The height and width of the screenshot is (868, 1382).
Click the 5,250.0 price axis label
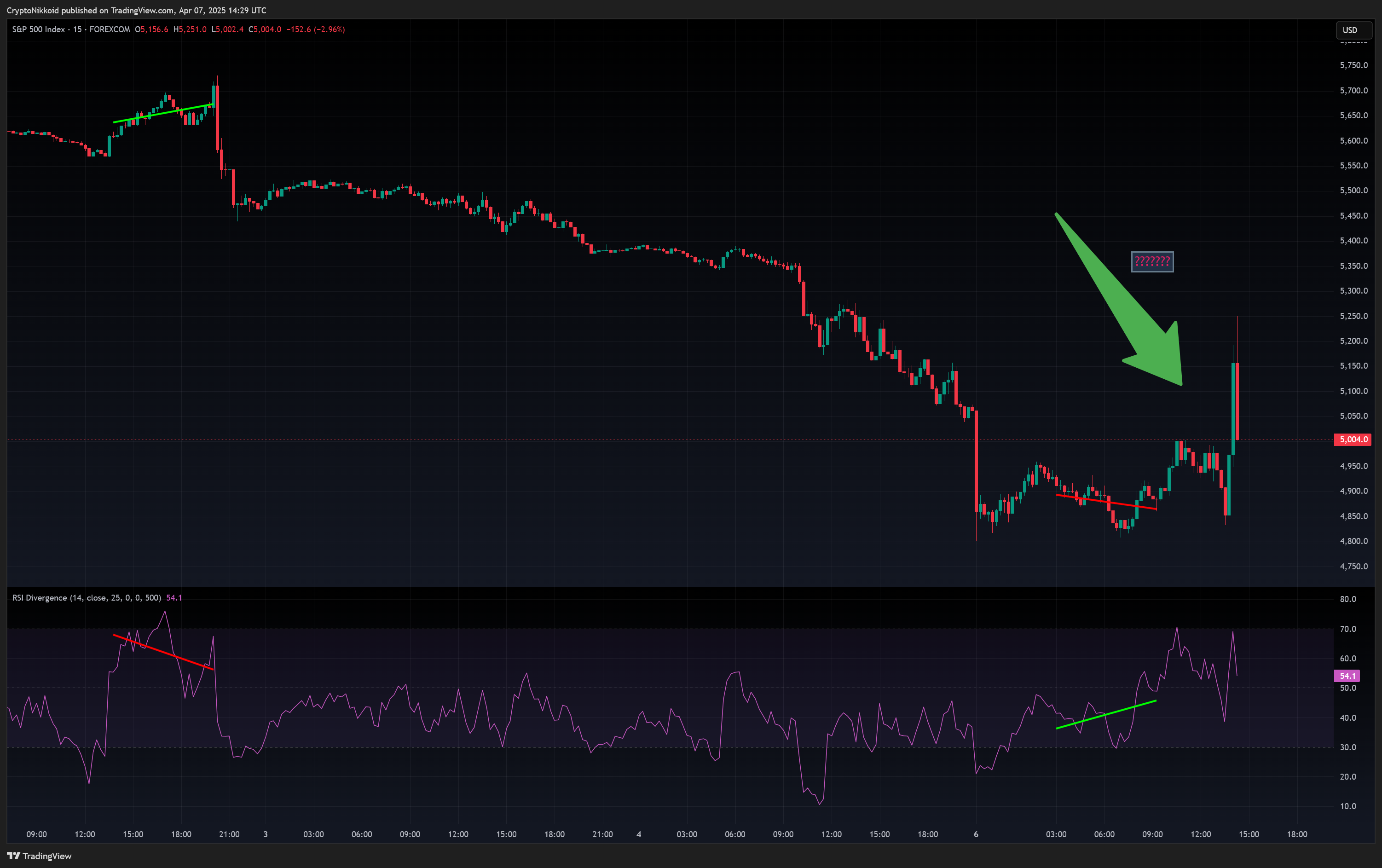[1354, 316]
